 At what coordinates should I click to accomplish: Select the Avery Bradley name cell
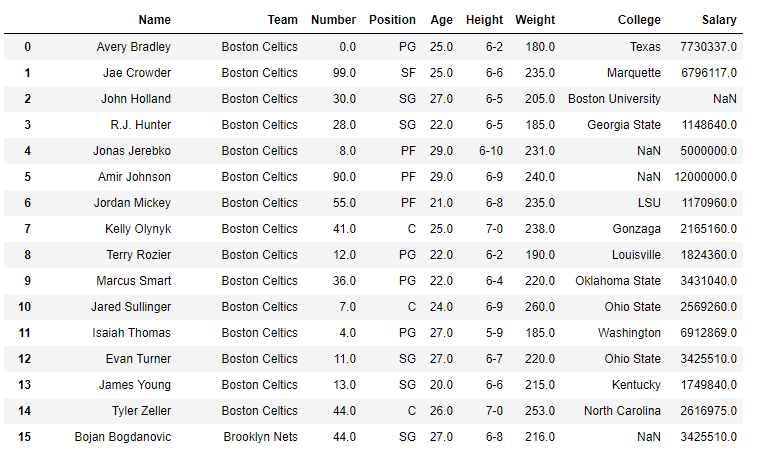pos(134,47)
